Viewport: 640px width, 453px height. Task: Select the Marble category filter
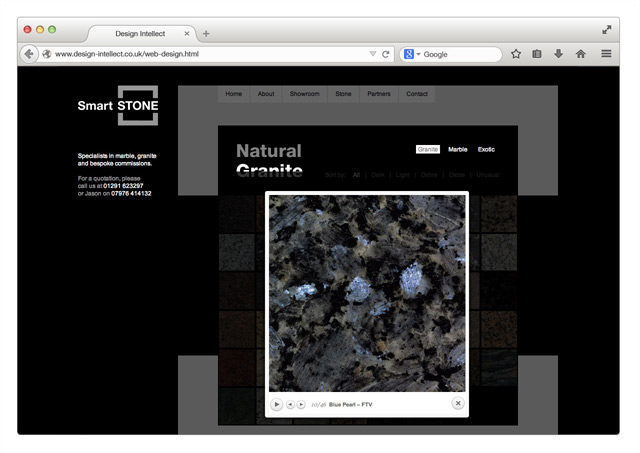click(x=457, y=149)
